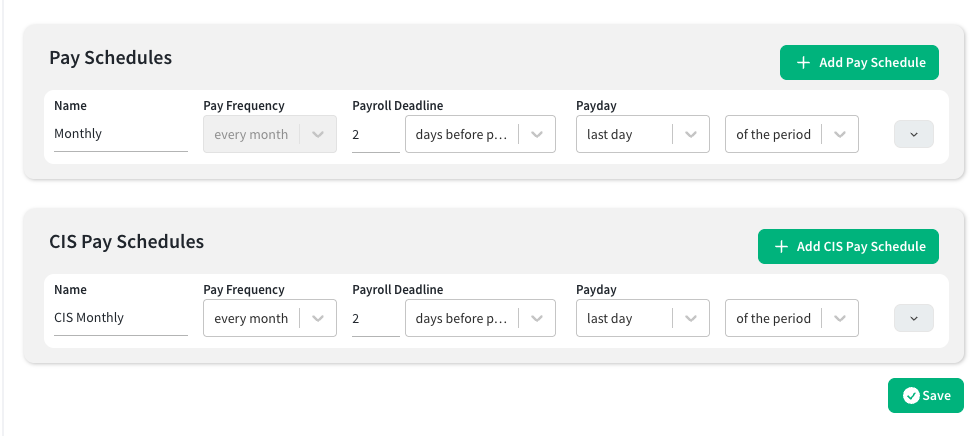
Task: Open CIS schedule 'of the period' dropdown
Action: coord(792,318)
